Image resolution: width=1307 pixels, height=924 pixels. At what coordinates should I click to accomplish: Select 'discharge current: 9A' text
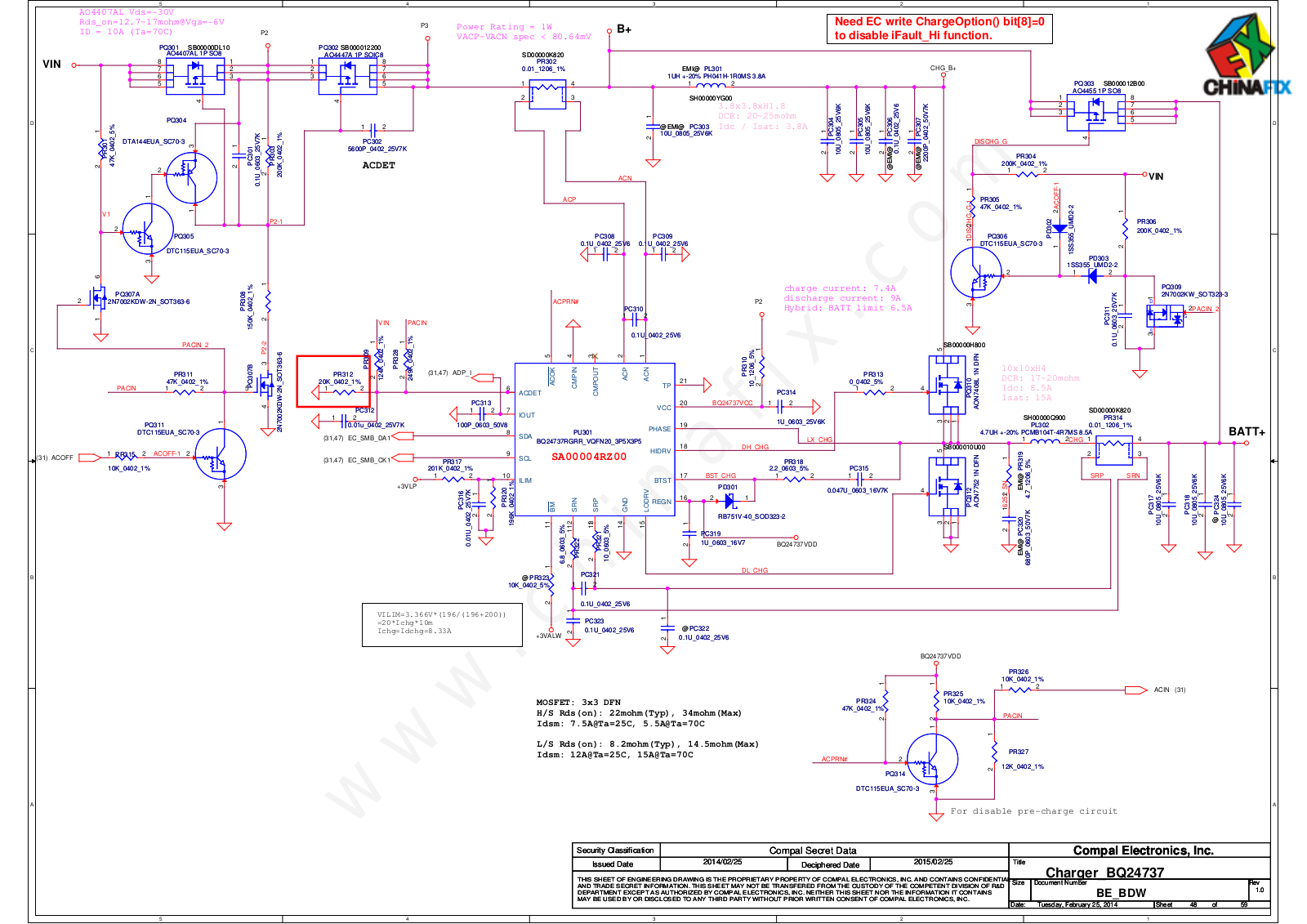[842, 298]
